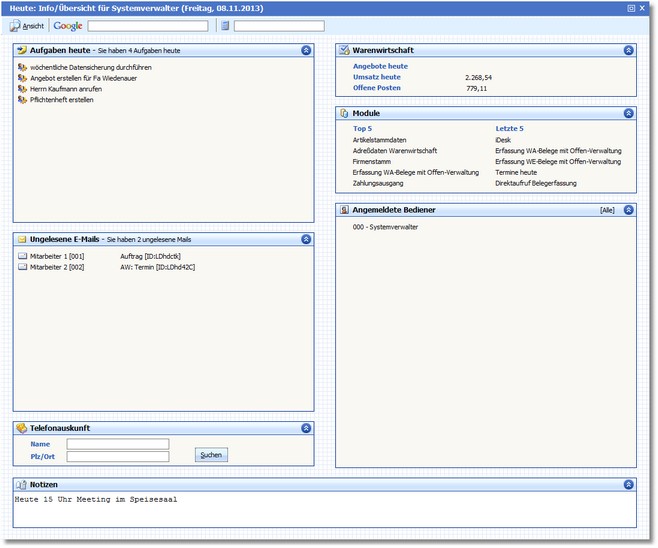The image size is (658, 548).
Task: Open the task Herrn Kaufmann anrufen
Action: pyautogui.click(x=66, y=89)
